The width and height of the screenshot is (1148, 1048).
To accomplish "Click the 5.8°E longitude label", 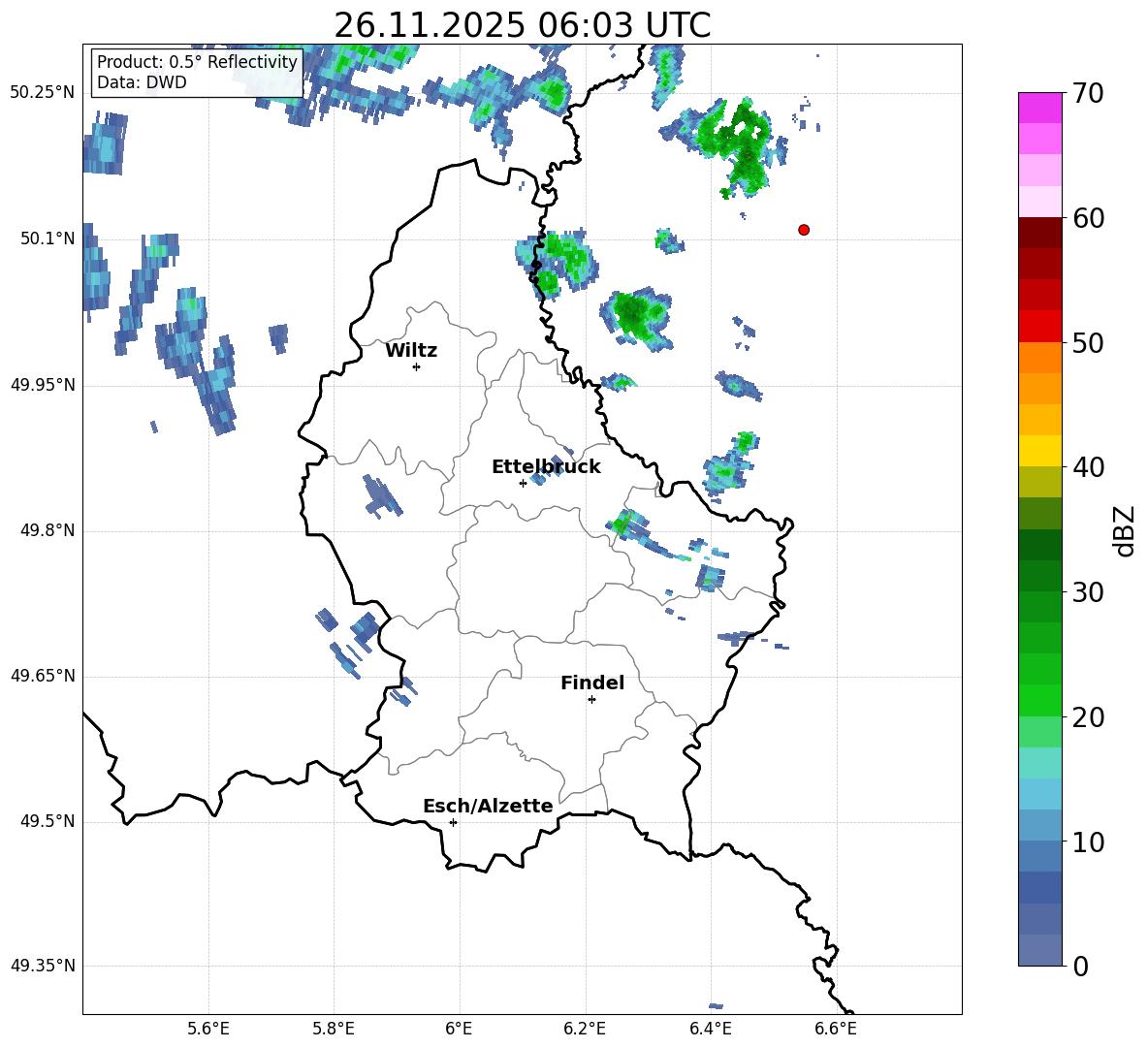I will click(x=334, y=1029).
